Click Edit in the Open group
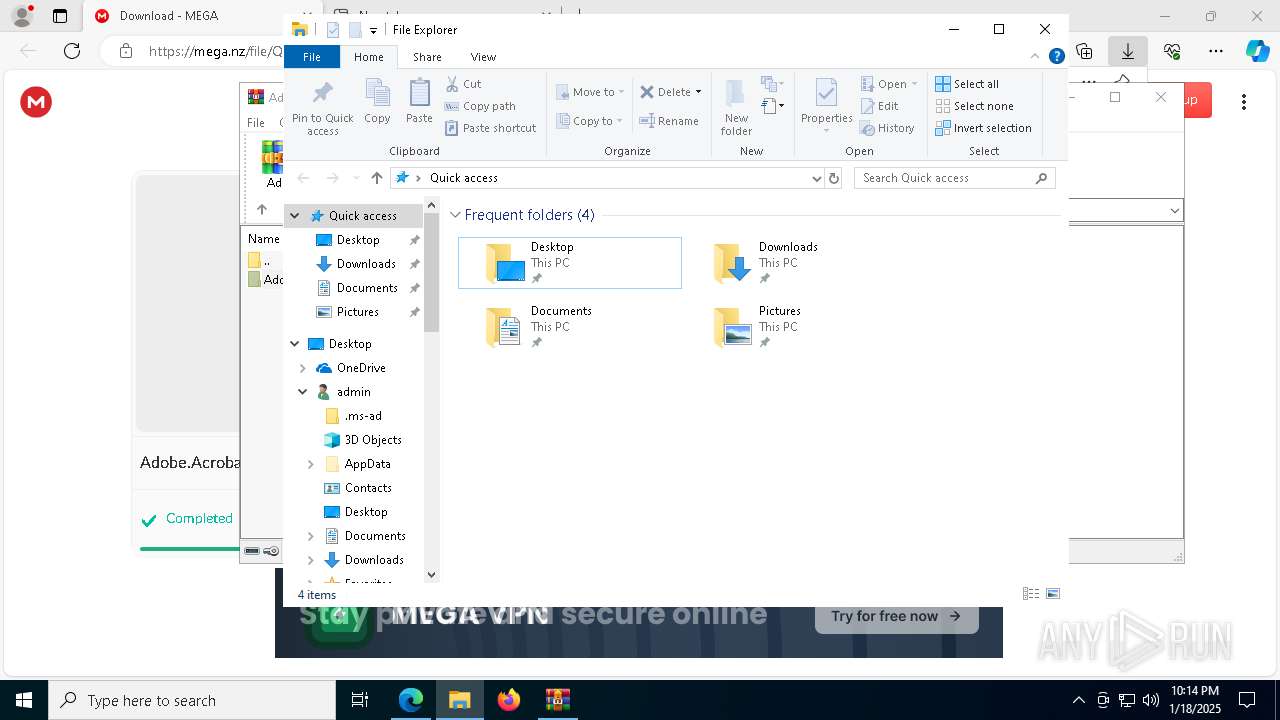 coord(879,106)
